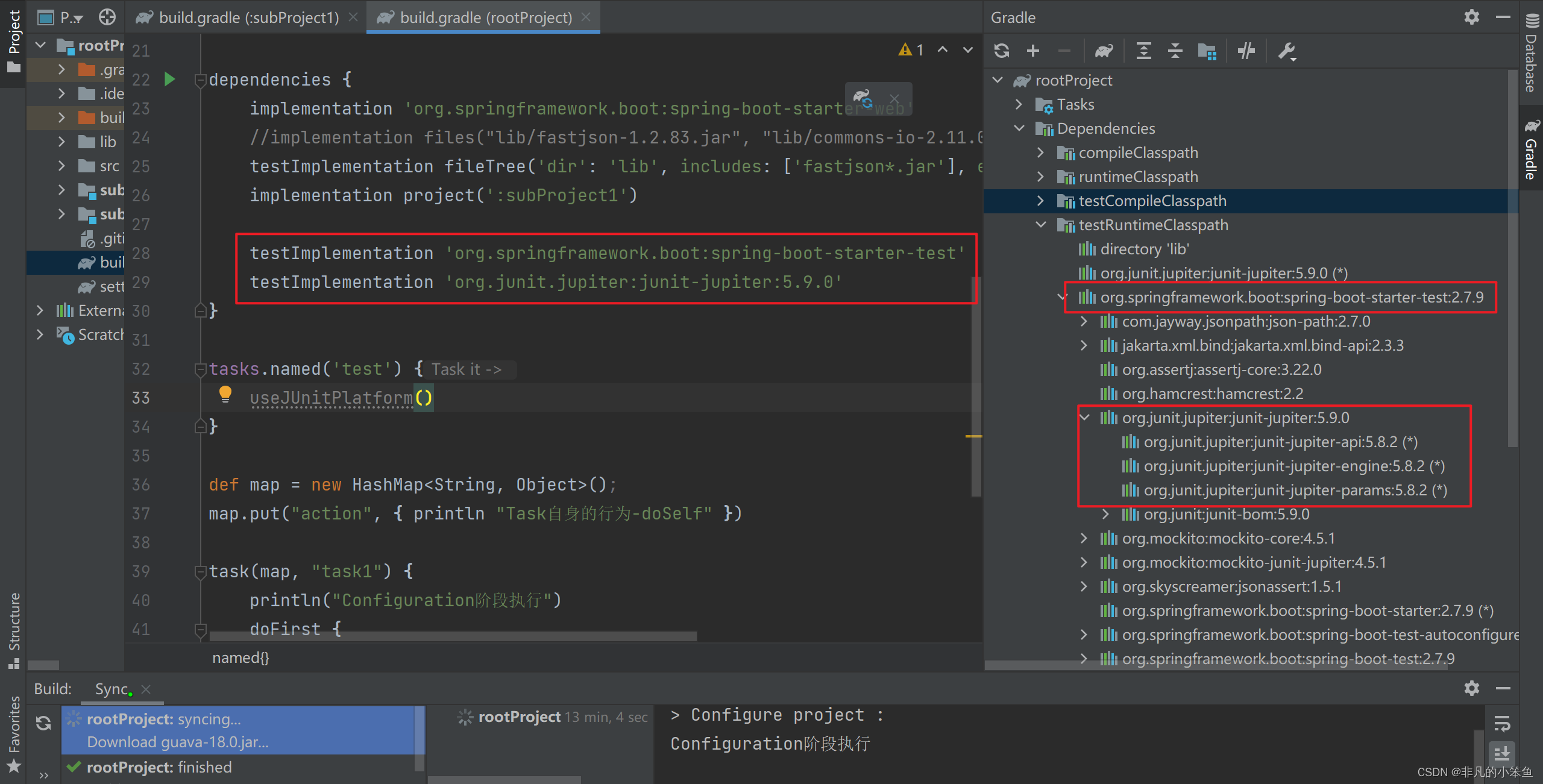Click the Execute Gradle Task elephant icon

pyautogui.click(x=1104, y=51)
